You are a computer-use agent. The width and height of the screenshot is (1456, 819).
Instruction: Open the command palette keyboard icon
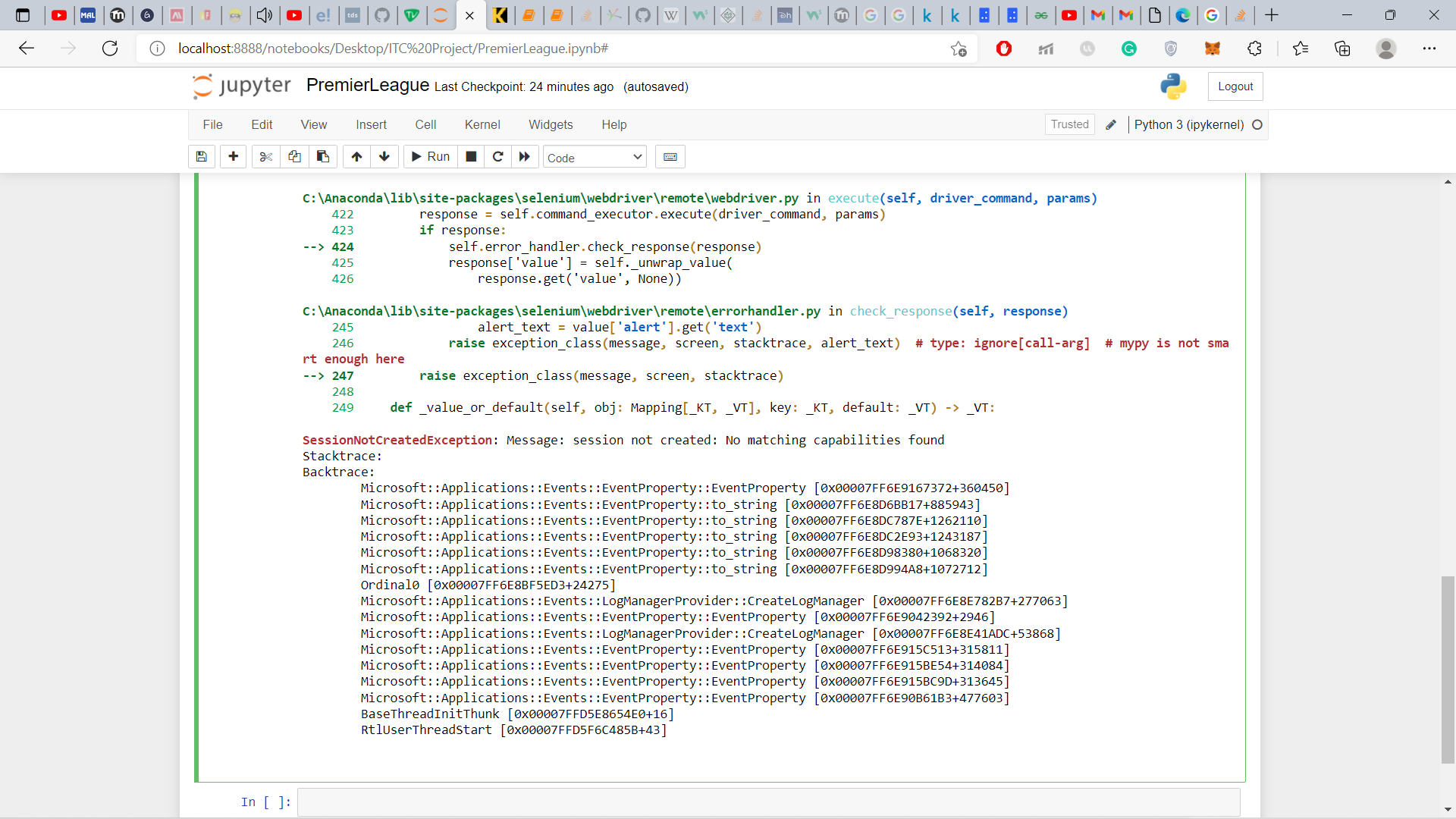pyautogui.click(x=670, y=157)
